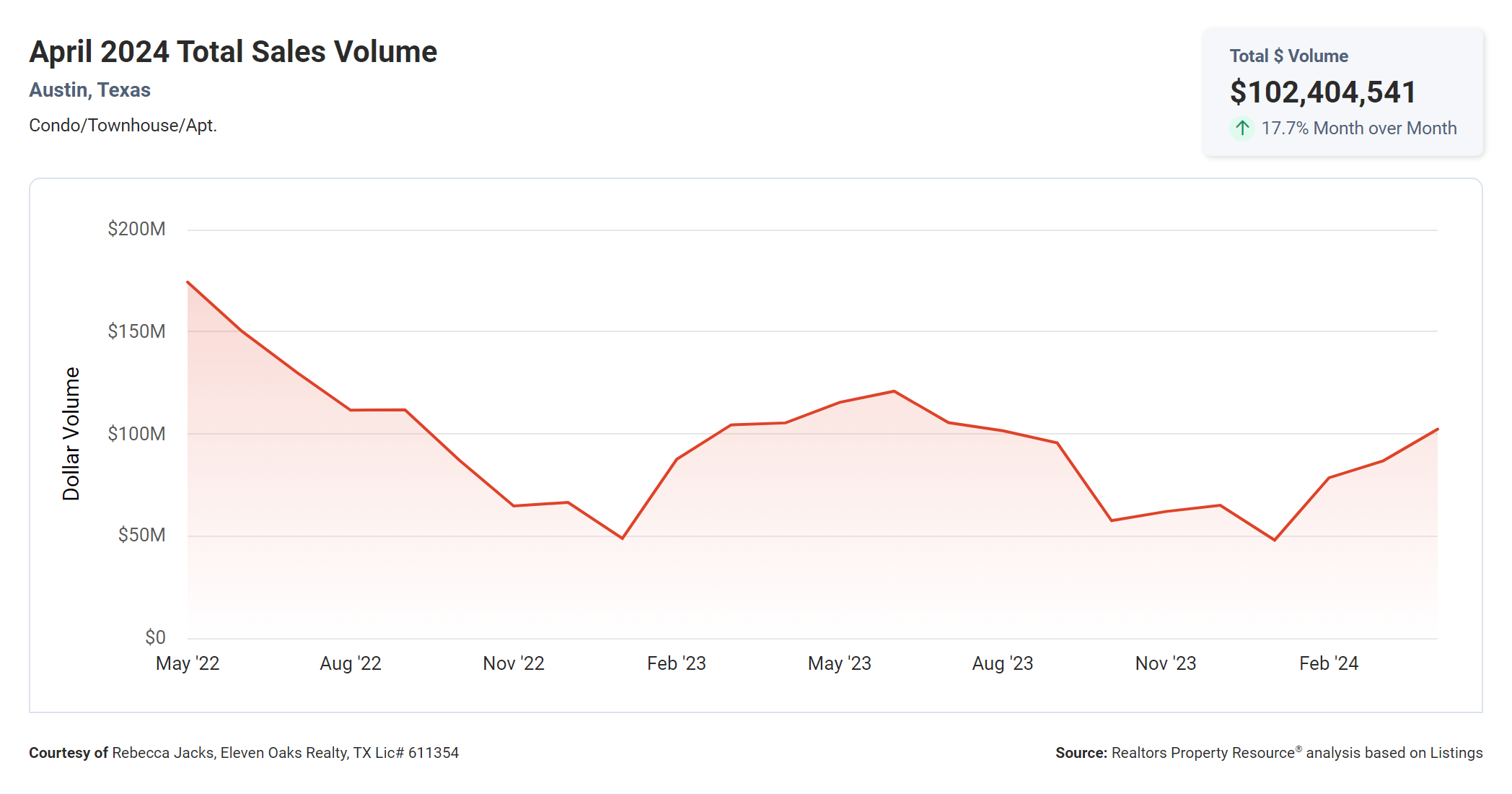Click the Austin, Texas subtitle
This screenshot has height=794, width=1512.
89,90
